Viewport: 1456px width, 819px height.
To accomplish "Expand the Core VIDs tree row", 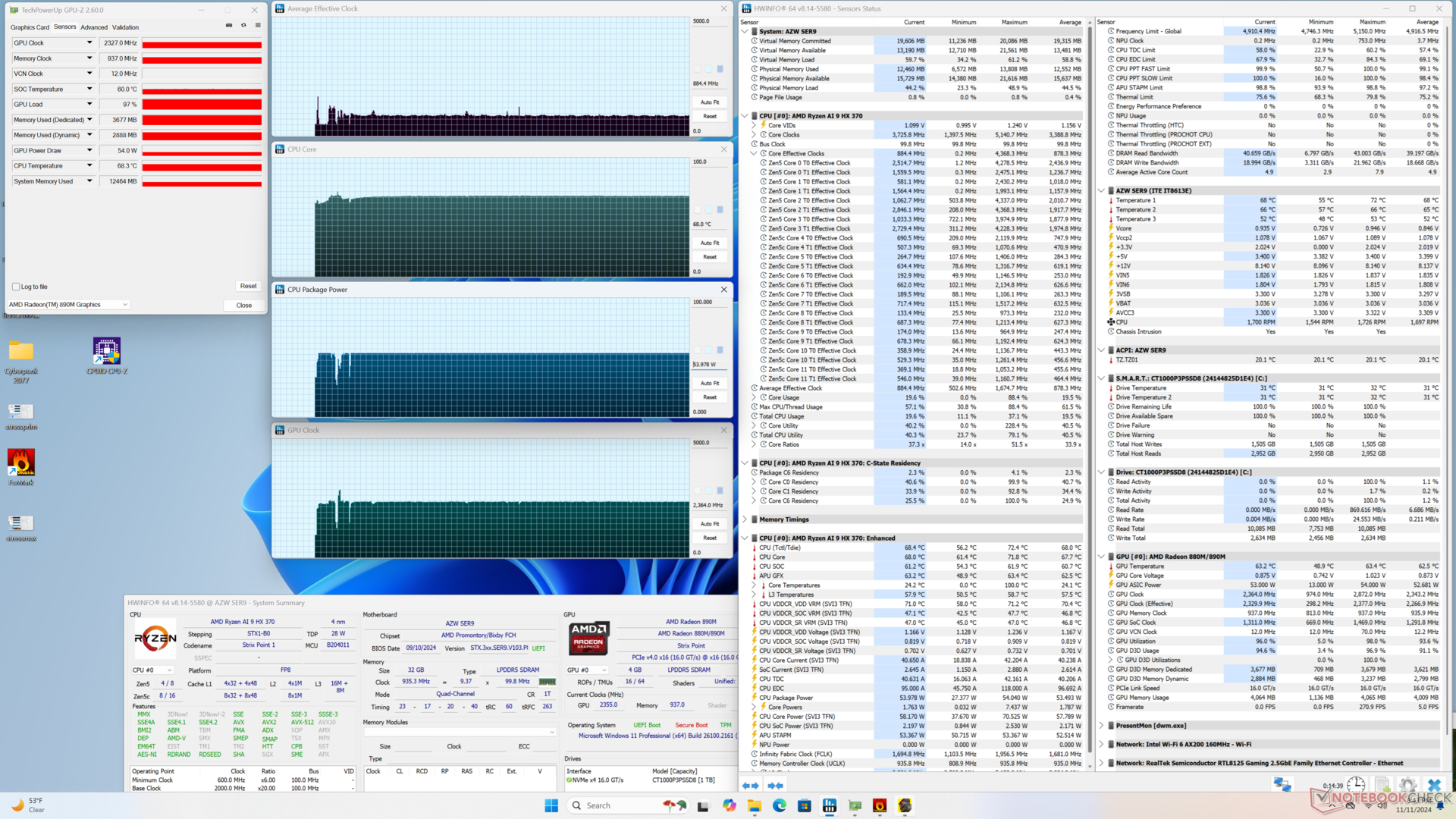I will [754, 125].
